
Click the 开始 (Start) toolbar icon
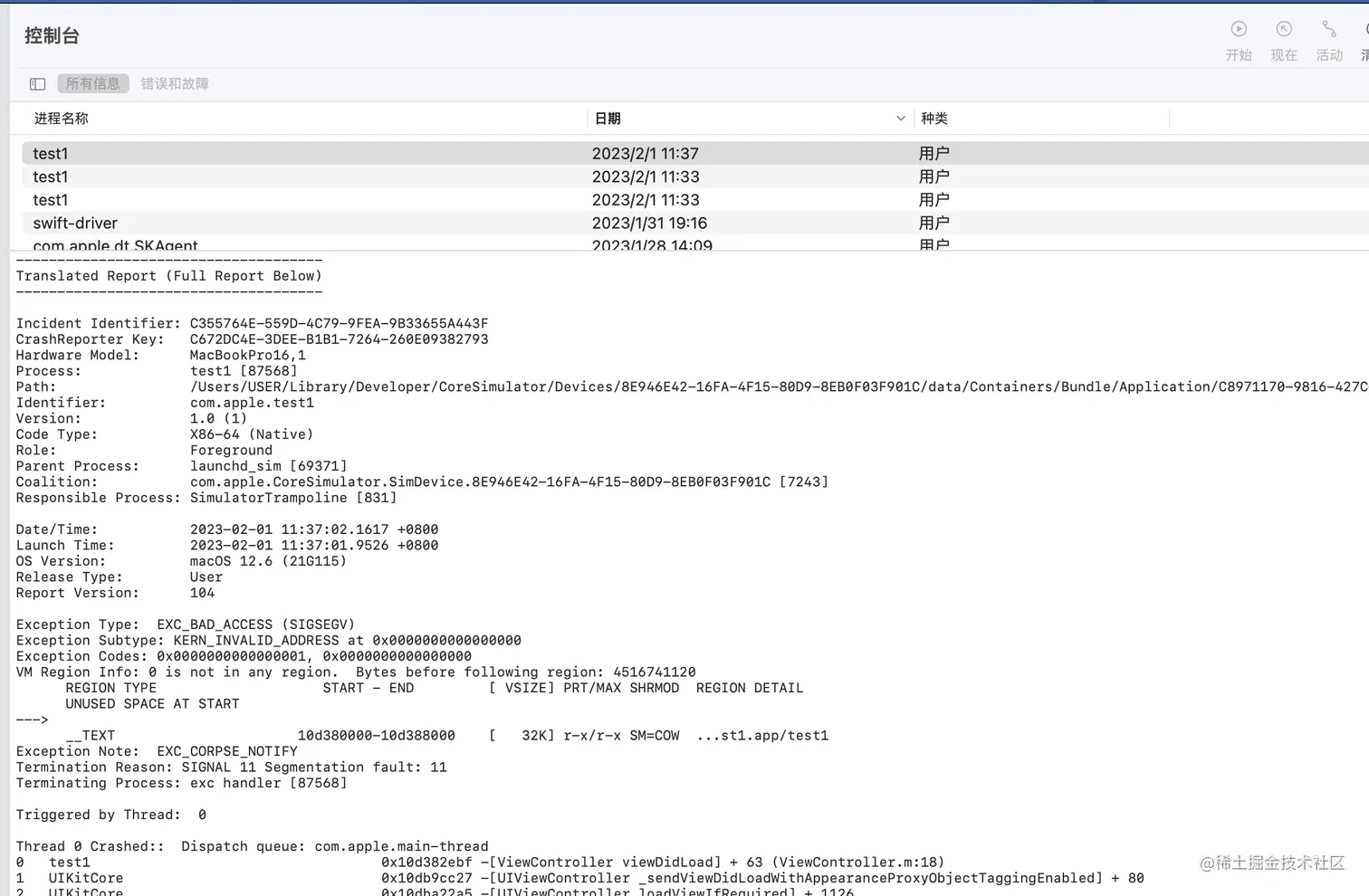tap(1239, 29)
